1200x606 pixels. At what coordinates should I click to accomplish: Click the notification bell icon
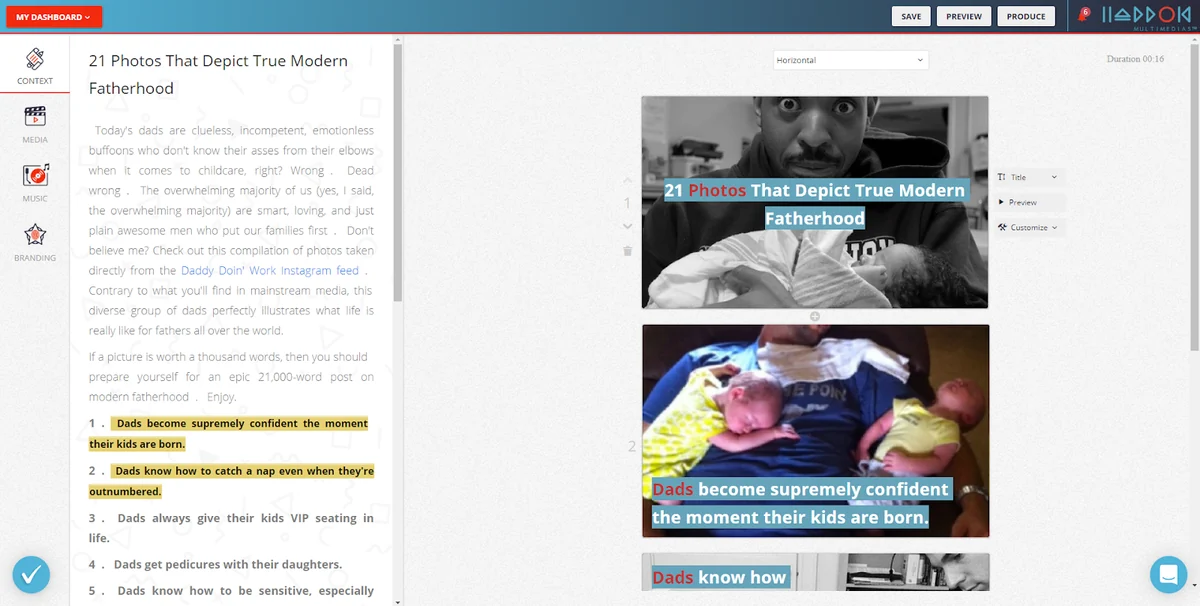(1083, 15)
